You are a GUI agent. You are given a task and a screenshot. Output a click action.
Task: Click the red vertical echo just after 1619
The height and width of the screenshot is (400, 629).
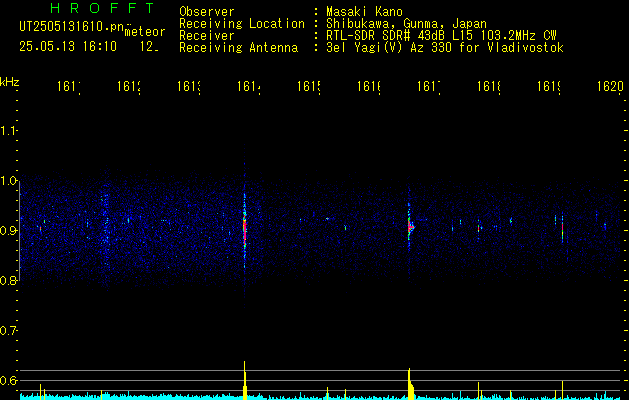coord(562,229)
